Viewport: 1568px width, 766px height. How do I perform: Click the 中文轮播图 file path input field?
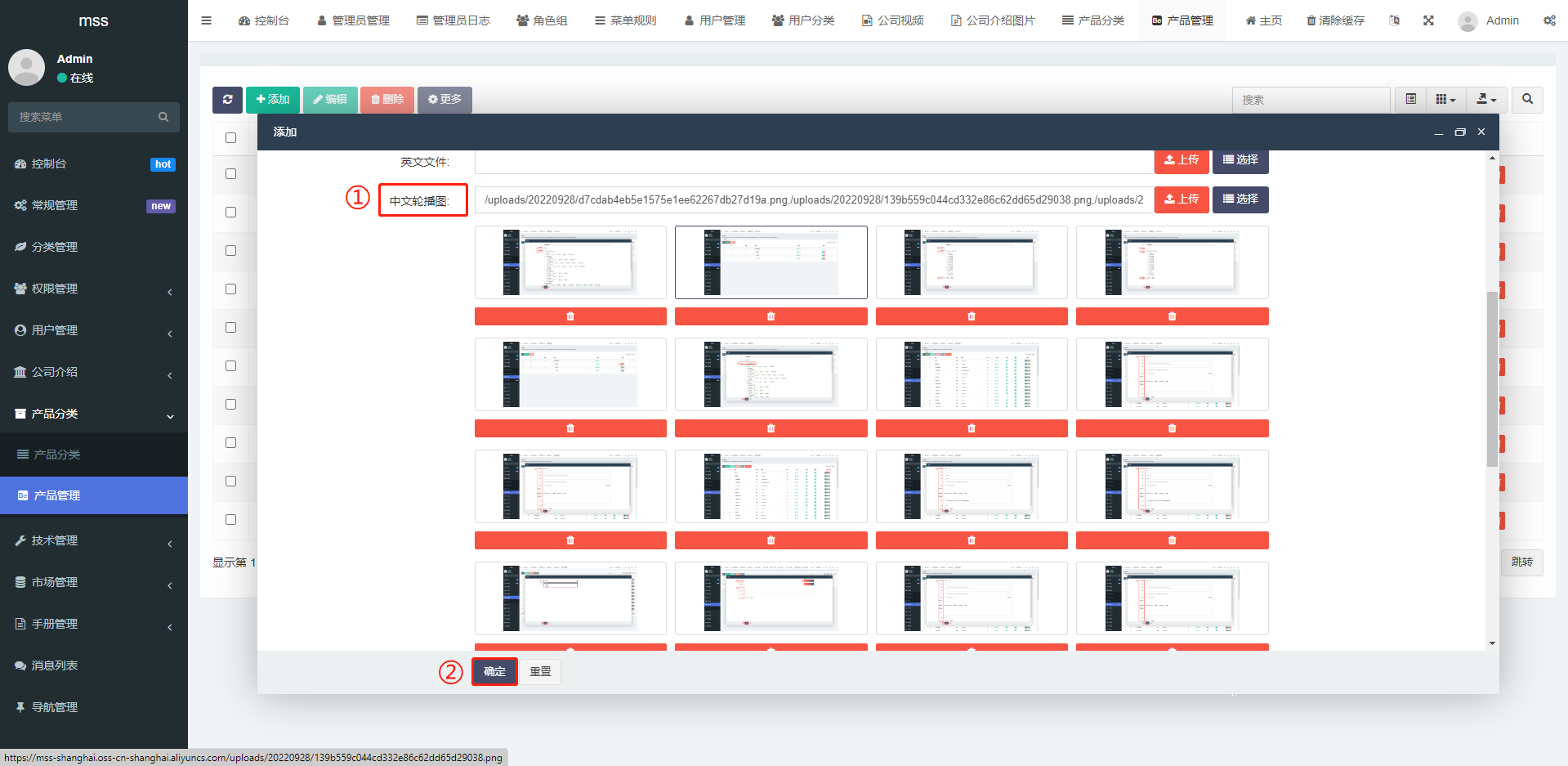813,200
